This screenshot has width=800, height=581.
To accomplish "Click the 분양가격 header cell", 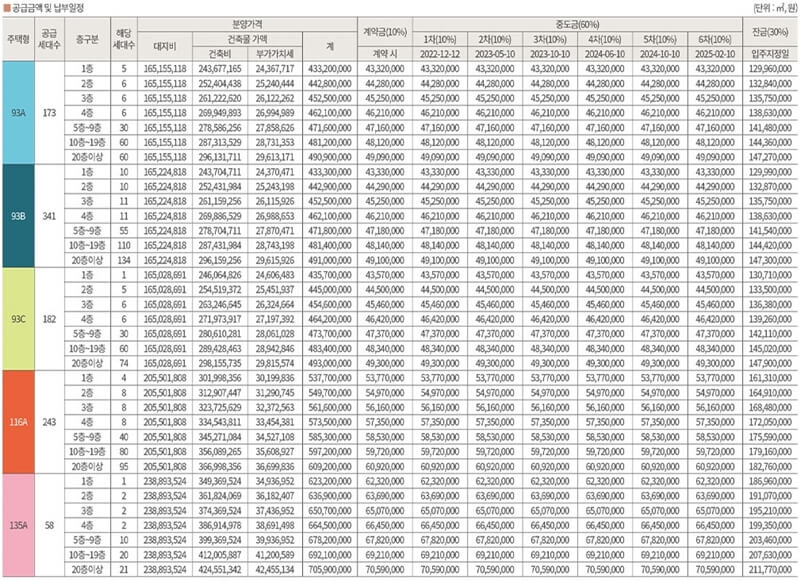I will coord(247,24).
